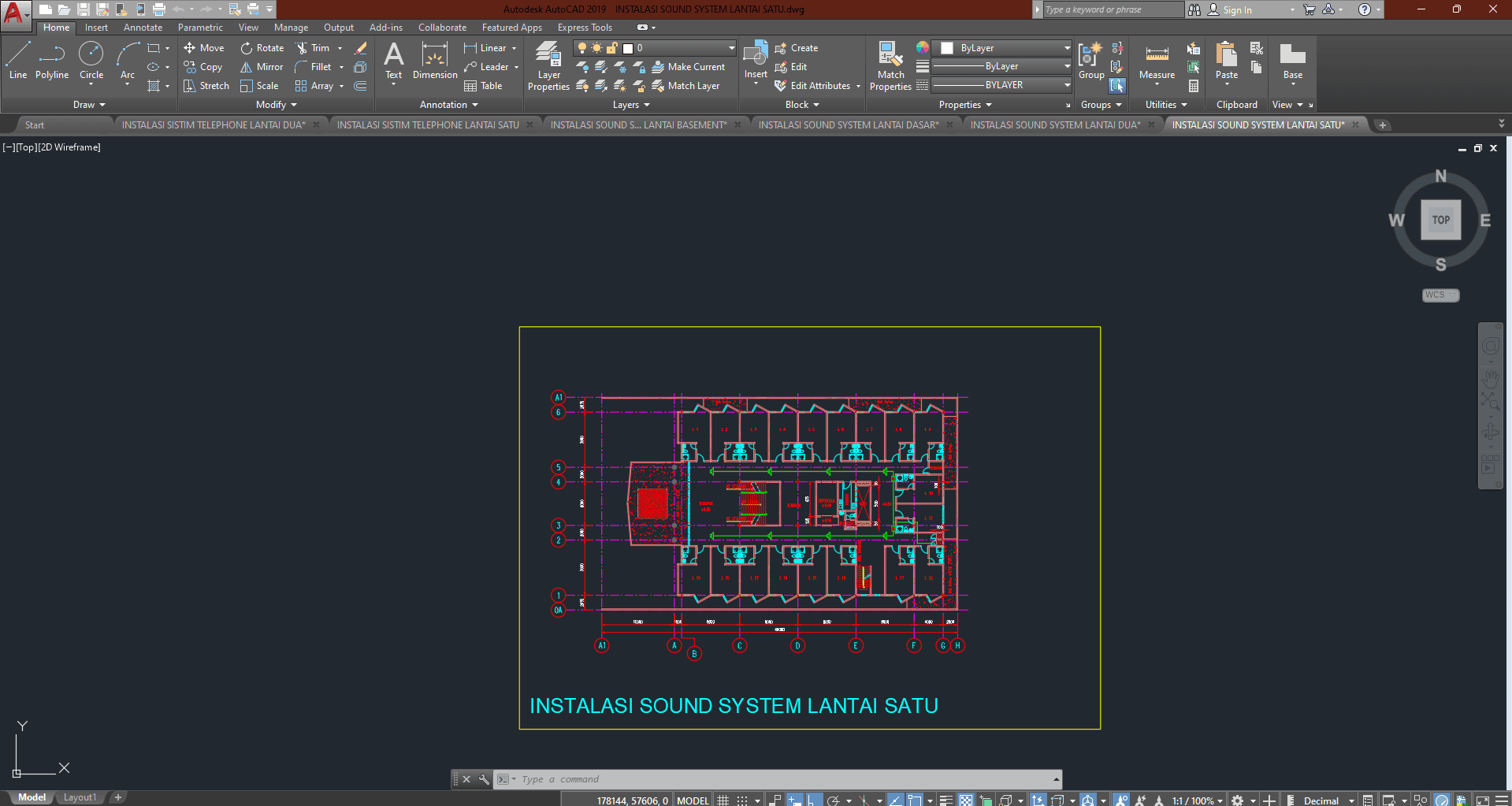Select the Circle tool

coord(91,61)
